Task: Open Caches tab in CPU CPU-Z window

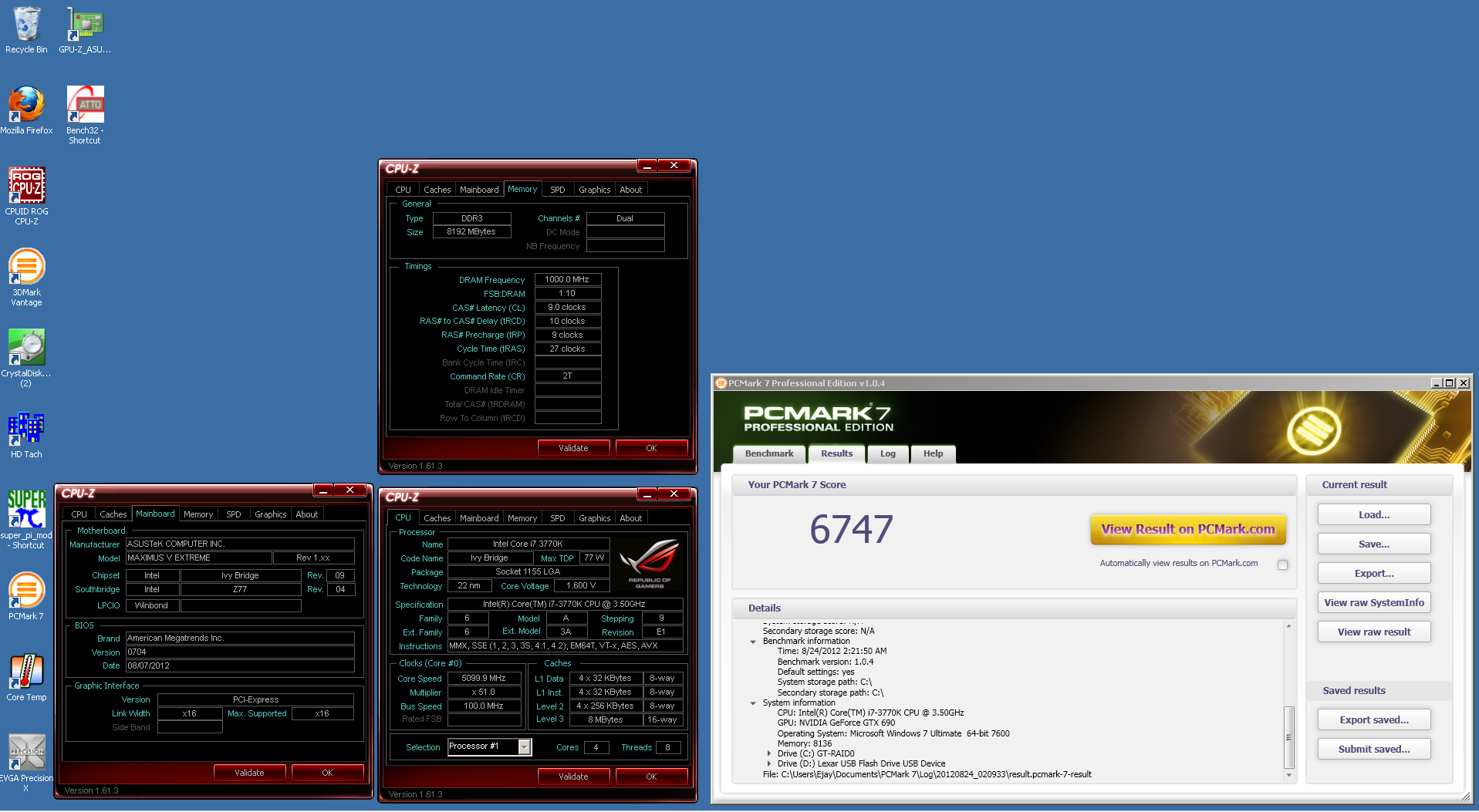Action: click(x=437, y=518)
